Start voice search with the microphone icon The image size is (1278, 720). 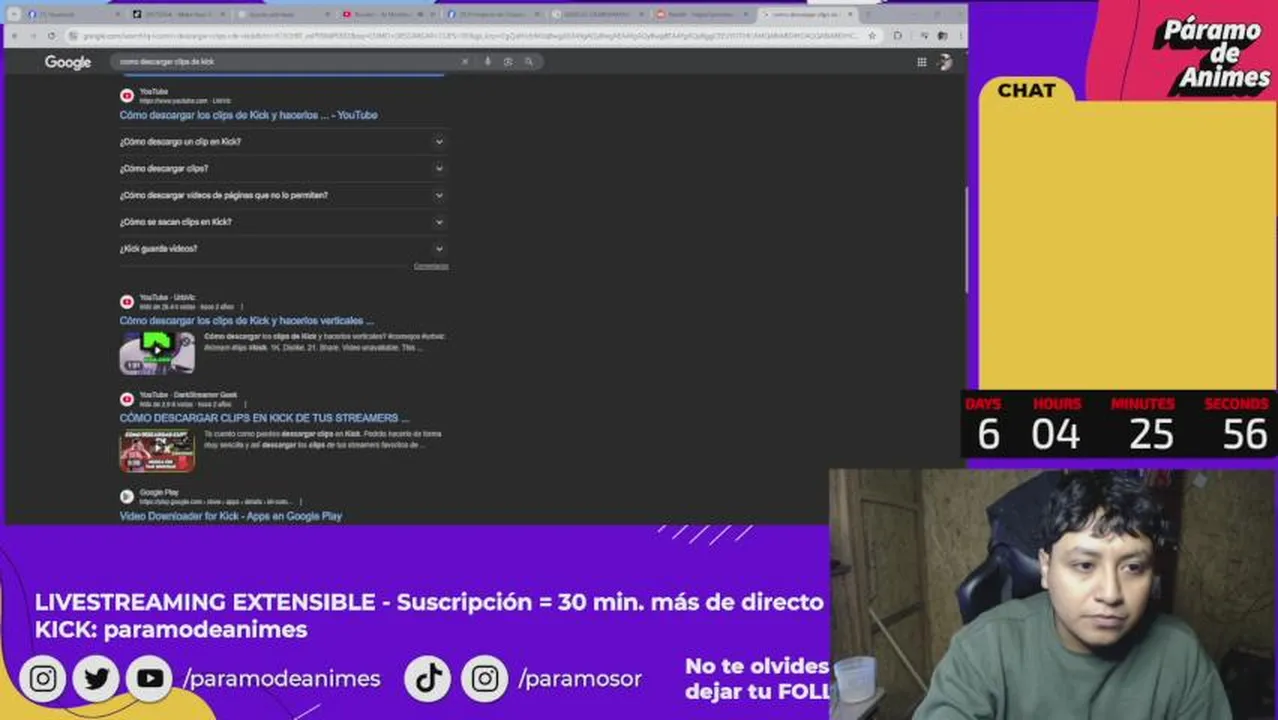pos(488,62)
